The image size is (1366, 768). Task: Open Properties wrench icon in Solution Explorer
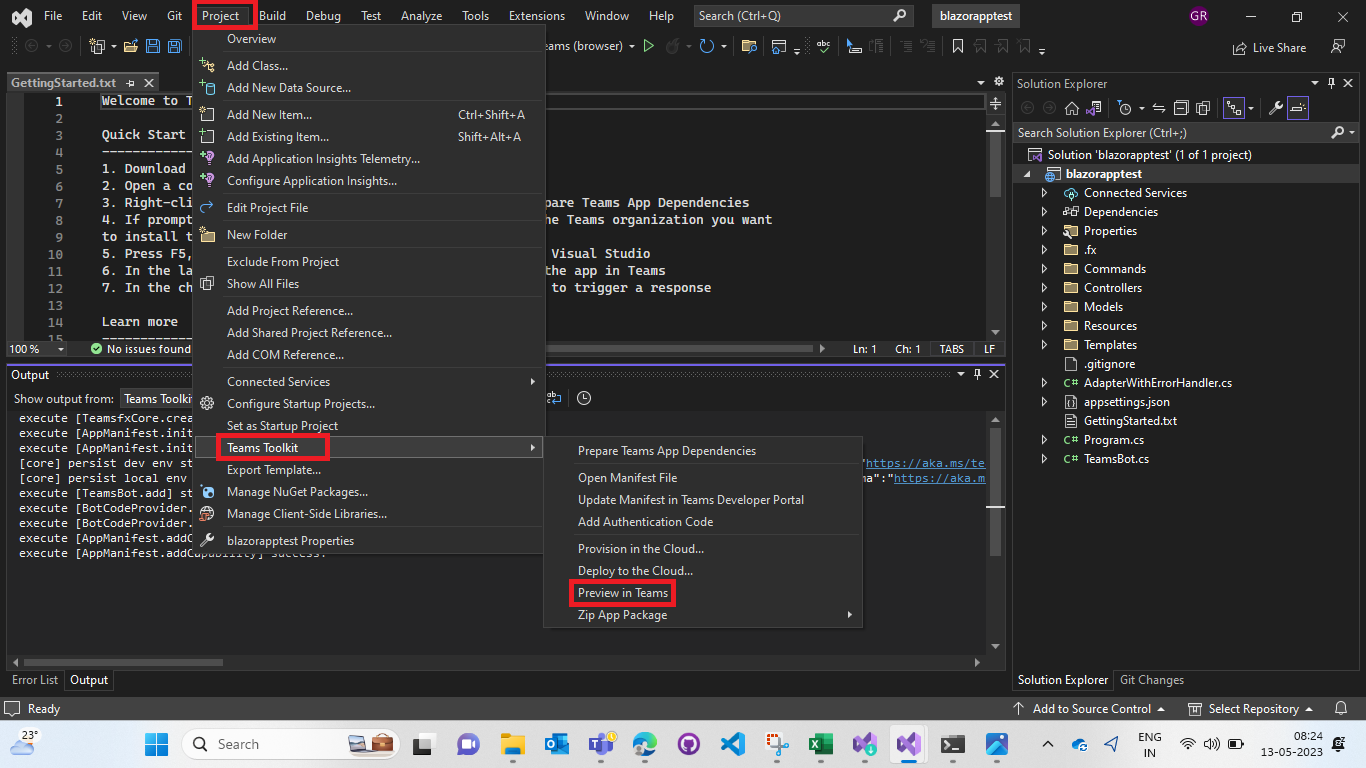(x=1276, y=108)
